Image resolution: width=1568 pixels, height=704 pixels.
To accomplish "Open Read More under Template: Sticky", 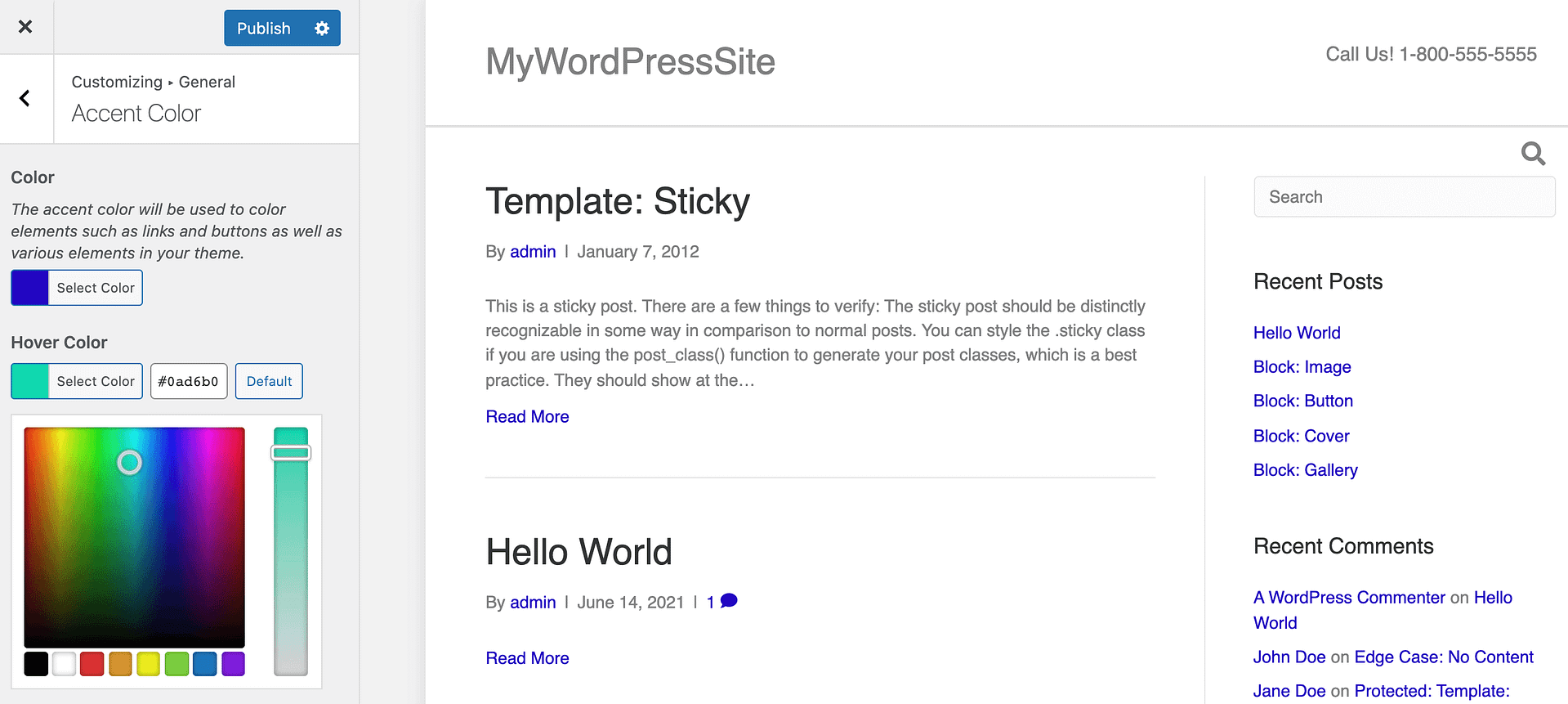I will tap(527, 417).
